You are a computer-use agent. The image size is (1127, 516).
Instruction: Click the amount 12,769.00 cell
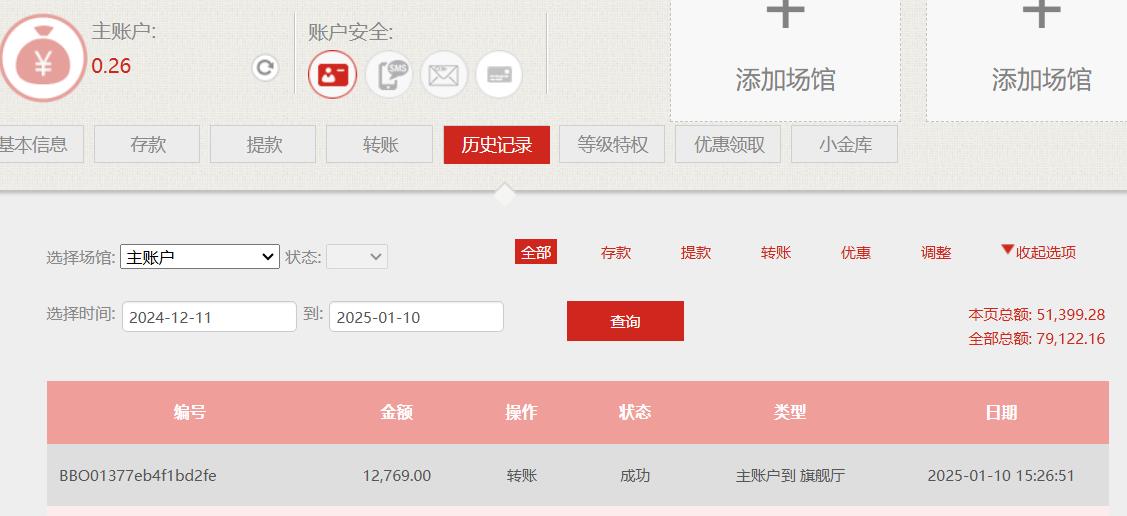[x=397, y=476]
